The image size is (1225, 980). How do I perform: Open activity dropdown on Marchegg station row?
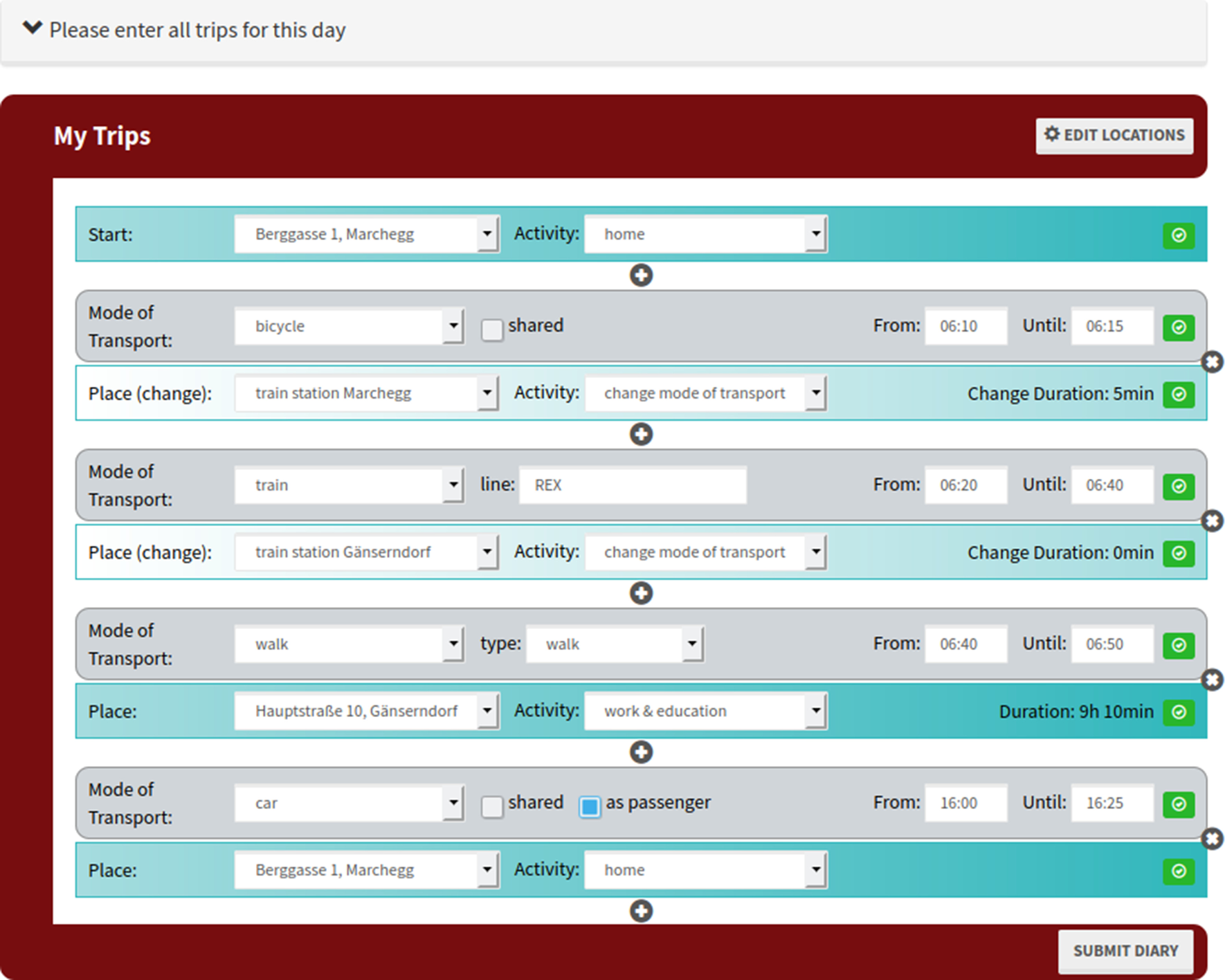(706, 393)
